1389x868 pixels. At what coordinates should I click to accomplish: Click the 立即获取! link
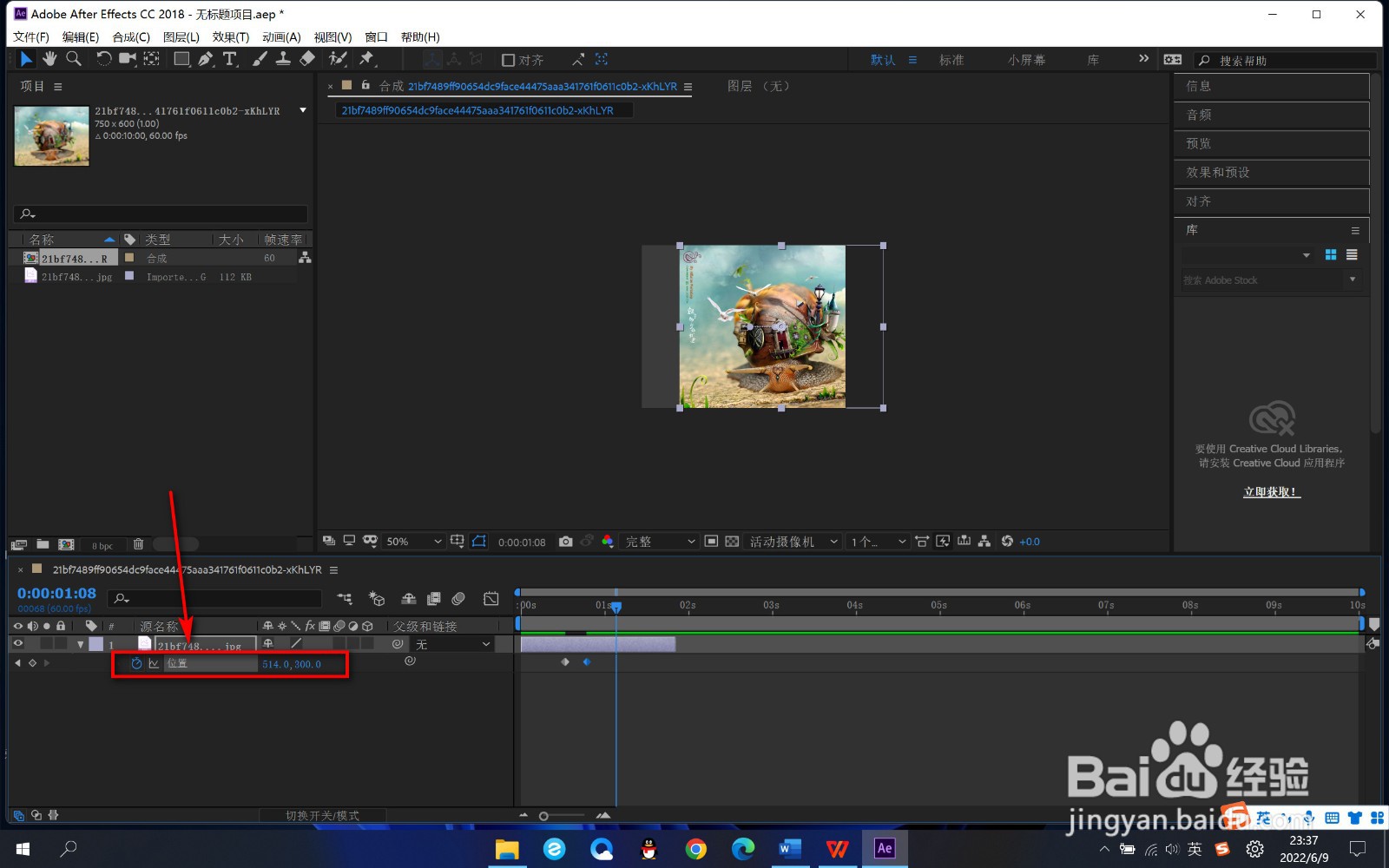click(x=1272, y=491)
